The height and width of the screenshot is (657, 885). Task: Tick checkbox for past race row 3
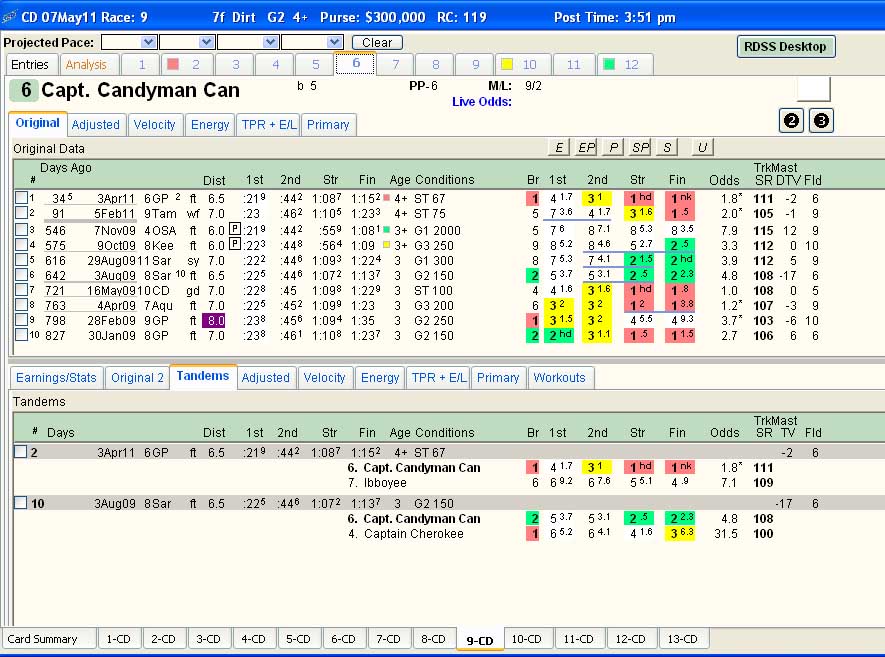(x=21, y=230)
